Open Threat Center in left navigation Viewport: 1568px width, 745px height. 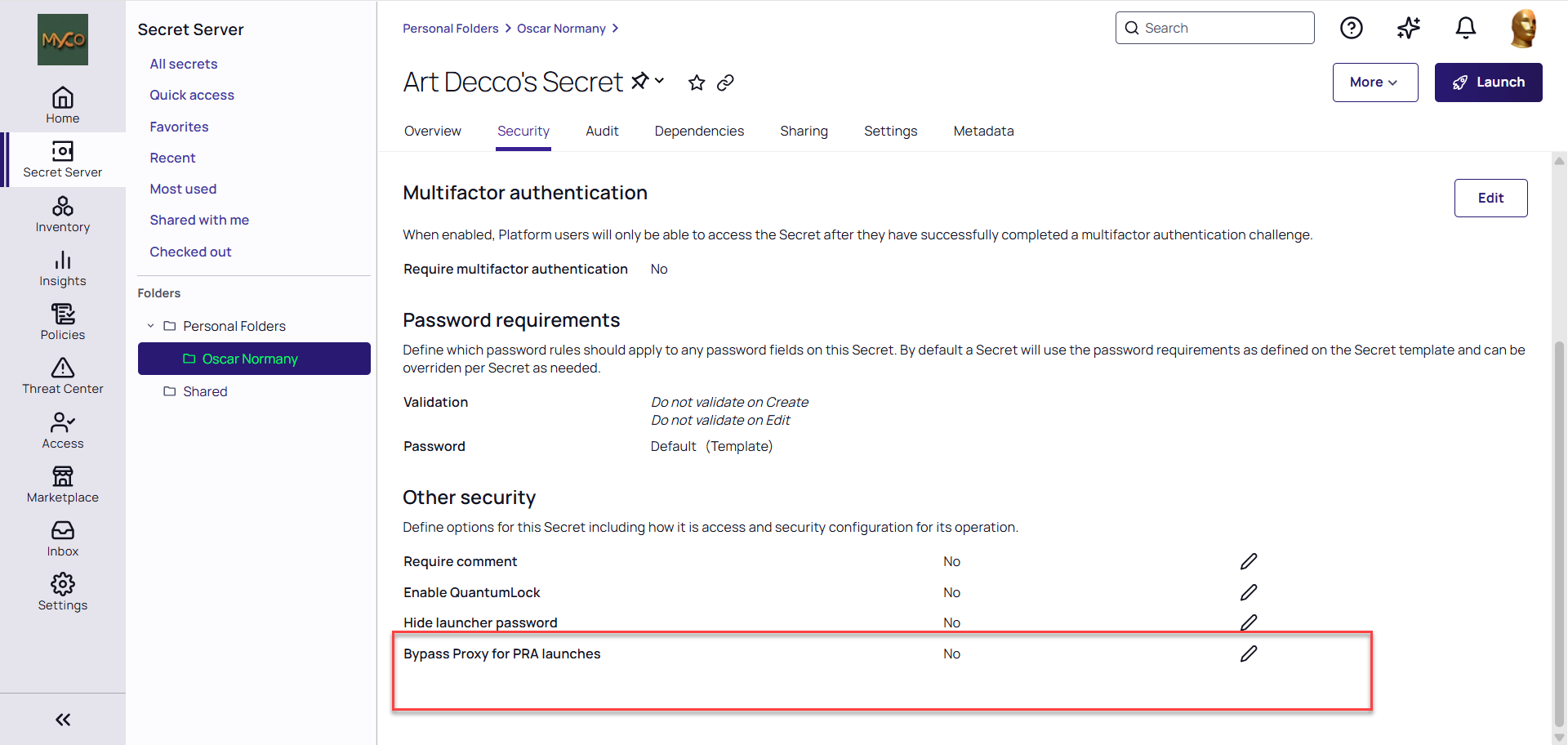pos(63,377)
